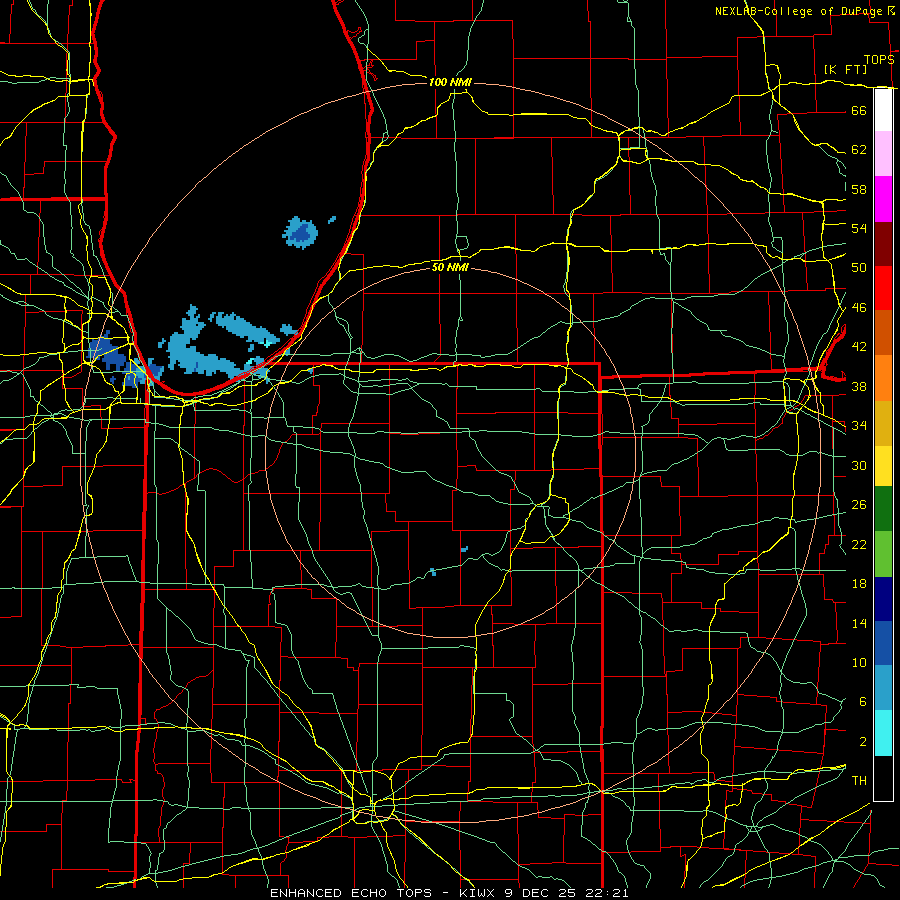Viewport: 900px width, 900px height.
Task: Click the legend value 10
Action: click(859, 662)
